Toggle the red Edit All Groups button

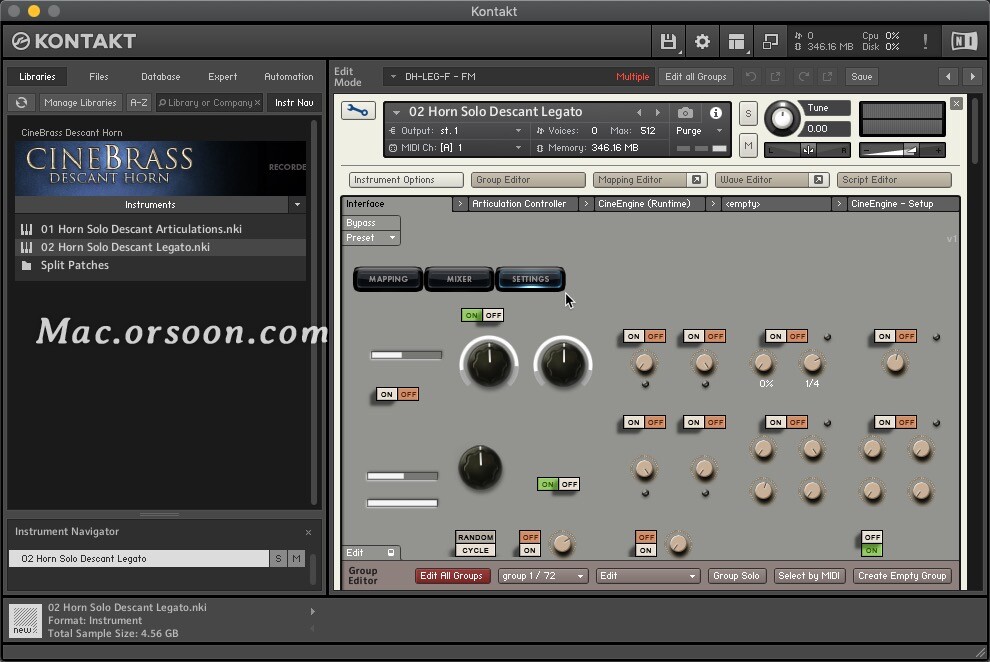[451, 576]
